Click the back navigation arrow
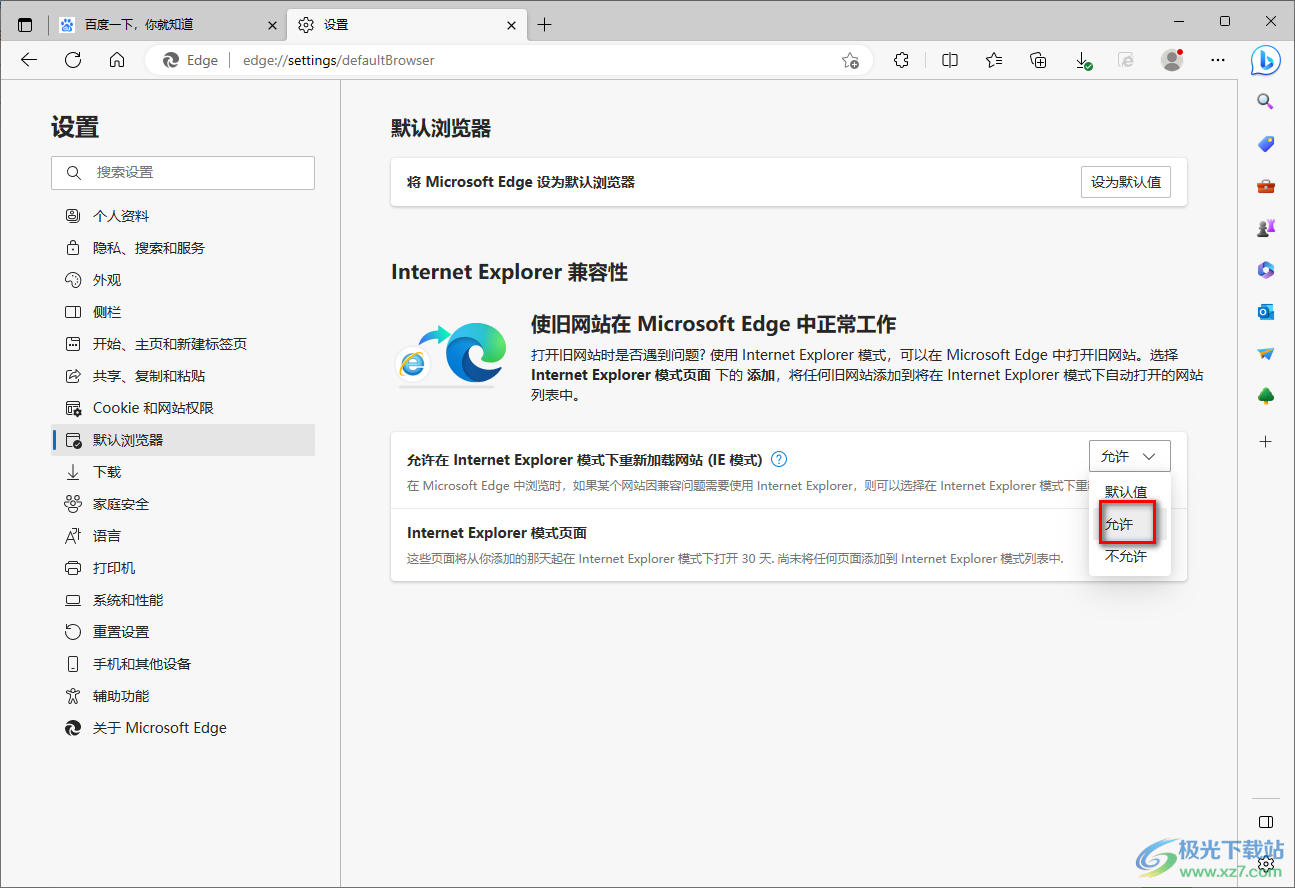 pyautogui.click(x=29, y=60)
